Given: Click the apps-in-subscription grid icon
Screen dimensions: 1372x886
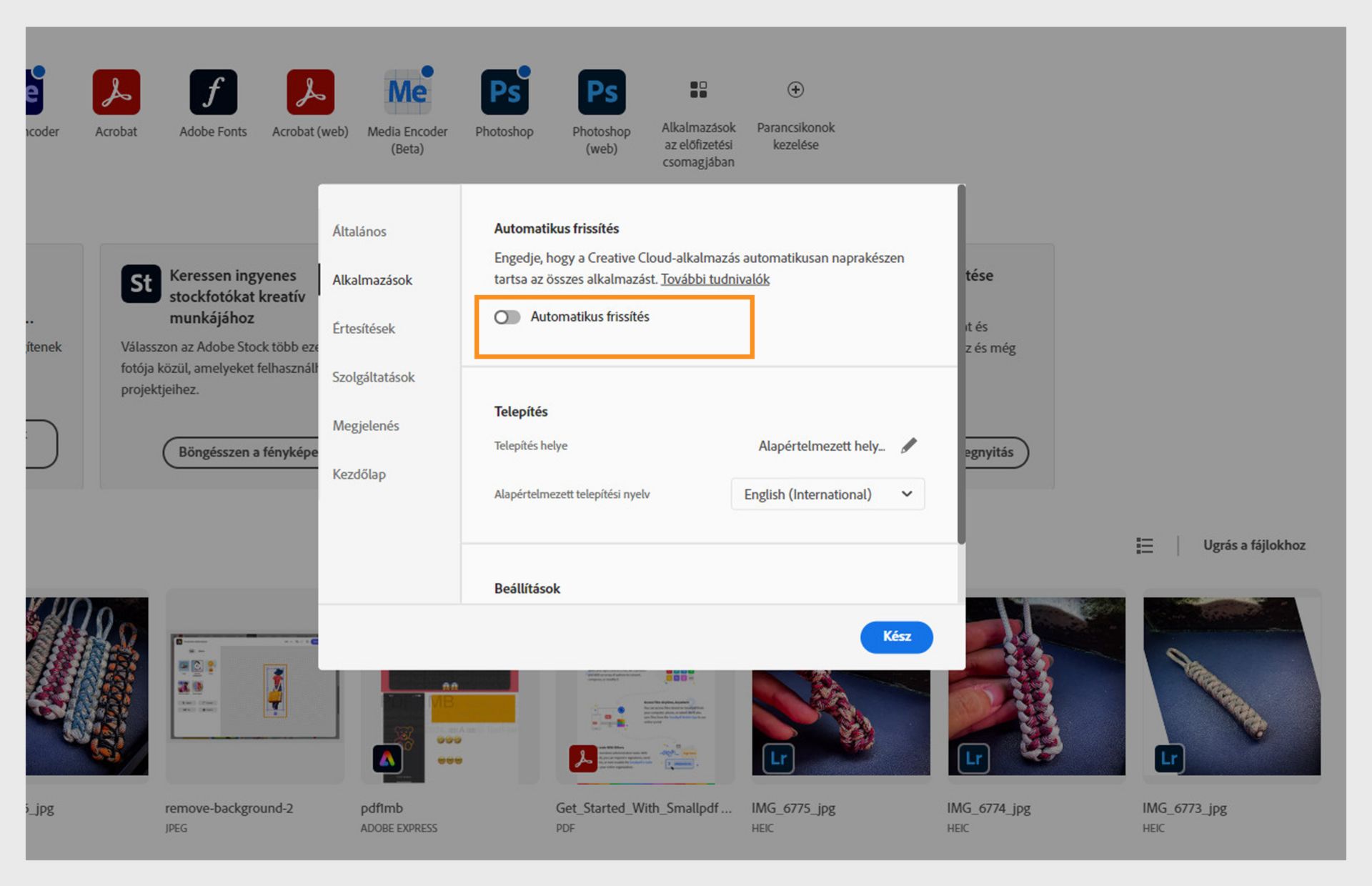Looking at the screenshot, I should tap(698, 89).
